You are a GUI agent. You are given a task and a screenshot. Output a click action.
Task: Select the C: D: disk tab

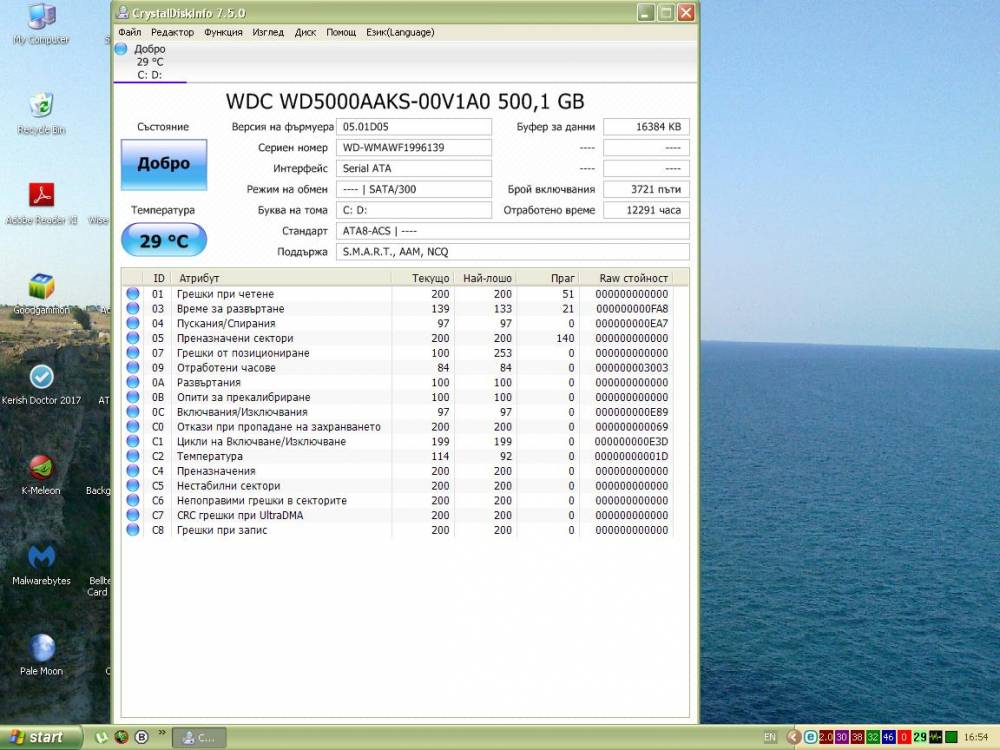[149, 62]
